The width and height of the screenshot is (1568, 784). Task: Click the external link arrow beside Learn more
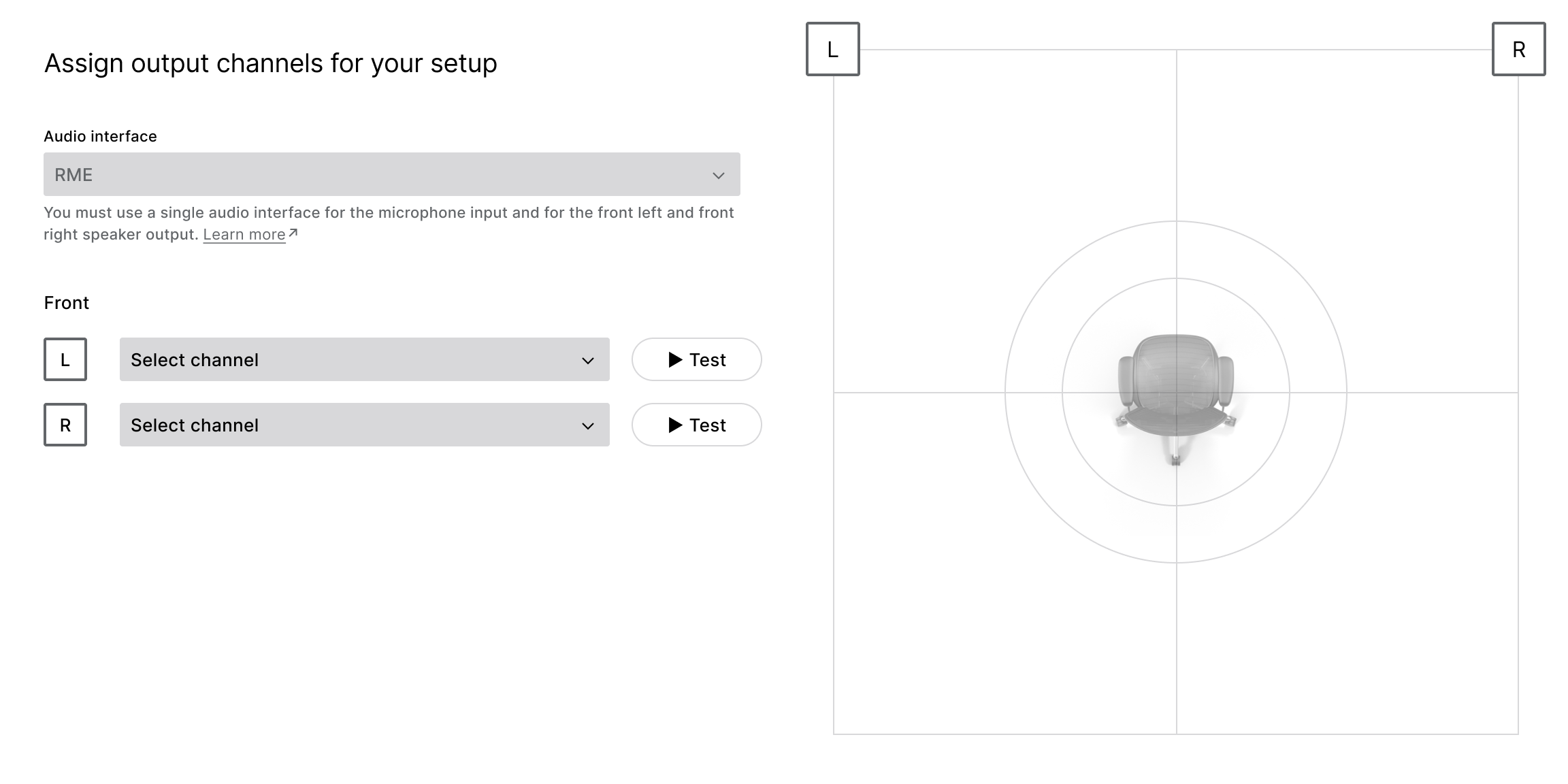(293, 233)
